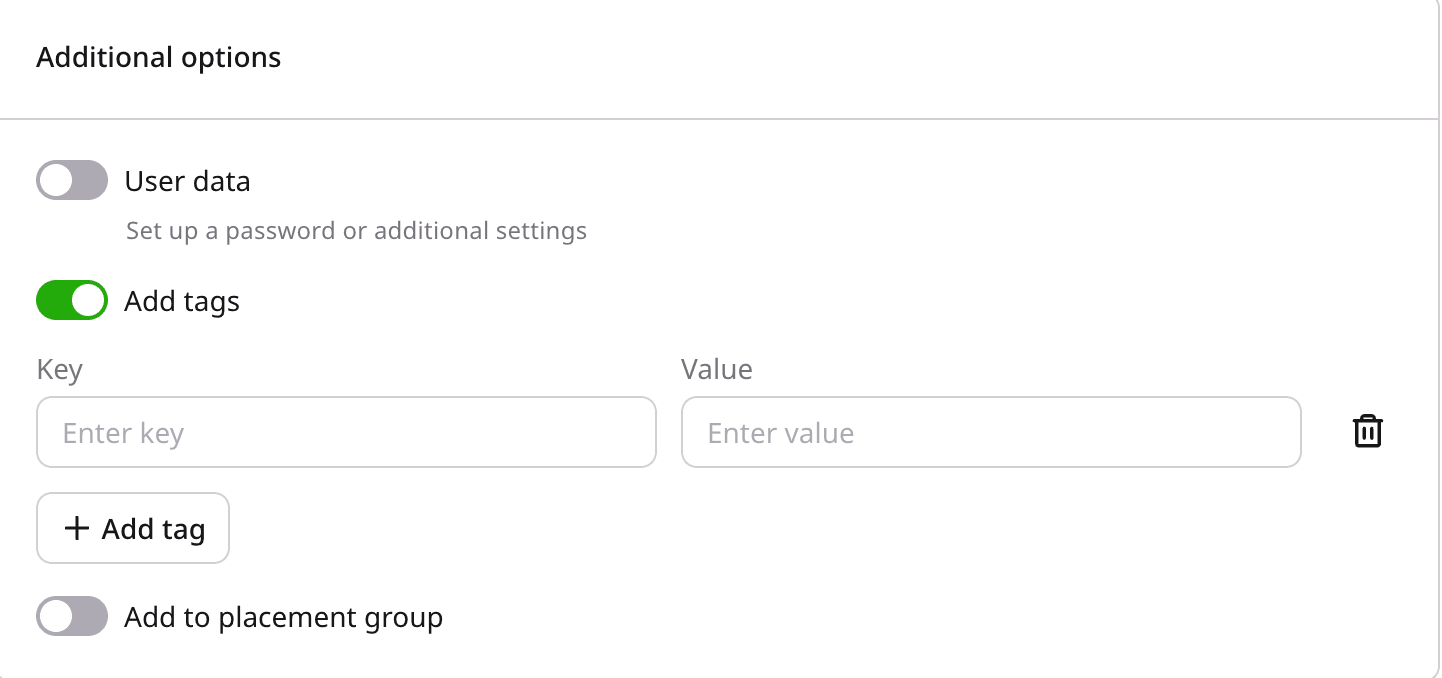1442x678 pixels.
Task: Delete the tag row with trash icon
Action: point(1367,432)
